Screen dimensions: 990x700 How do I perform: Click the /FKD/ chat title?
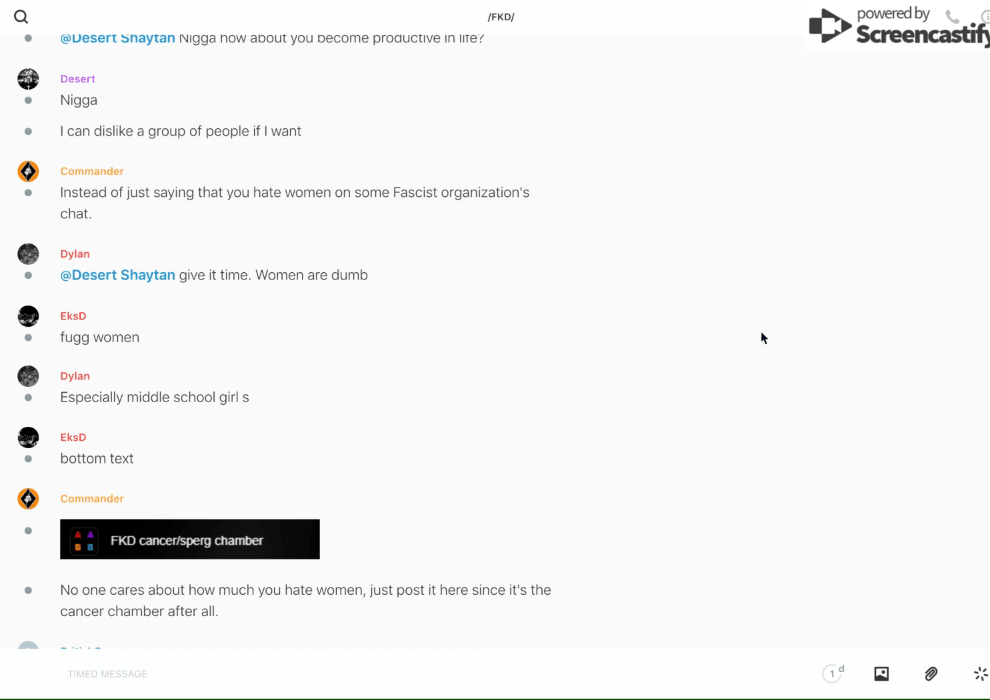pyautogui.click(x=501, y=17)
